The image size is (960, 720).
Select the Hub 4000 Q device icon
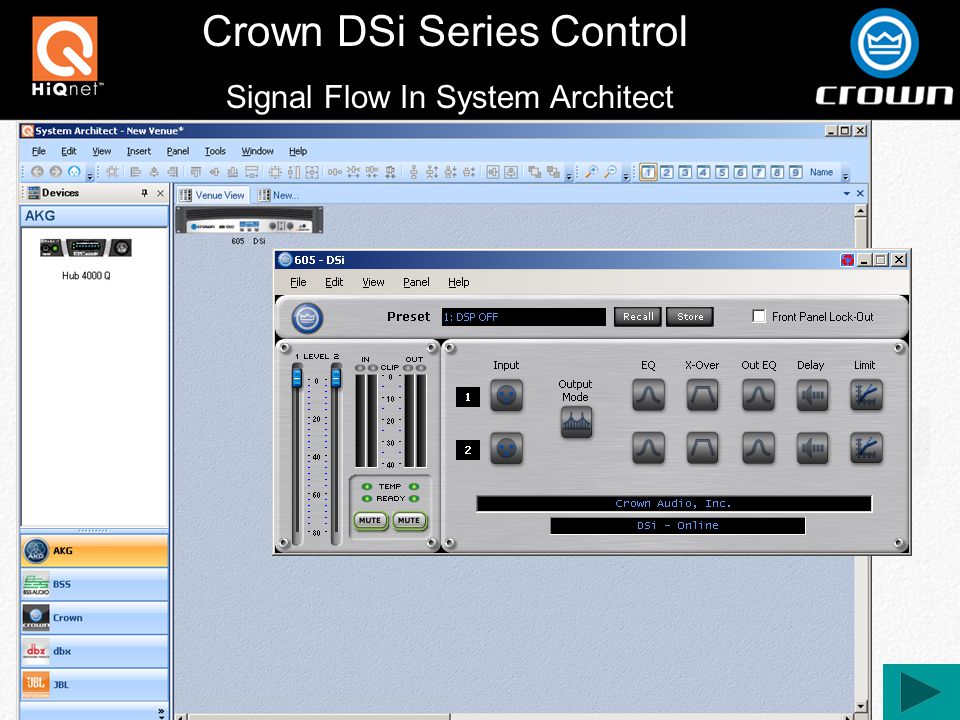86,248
